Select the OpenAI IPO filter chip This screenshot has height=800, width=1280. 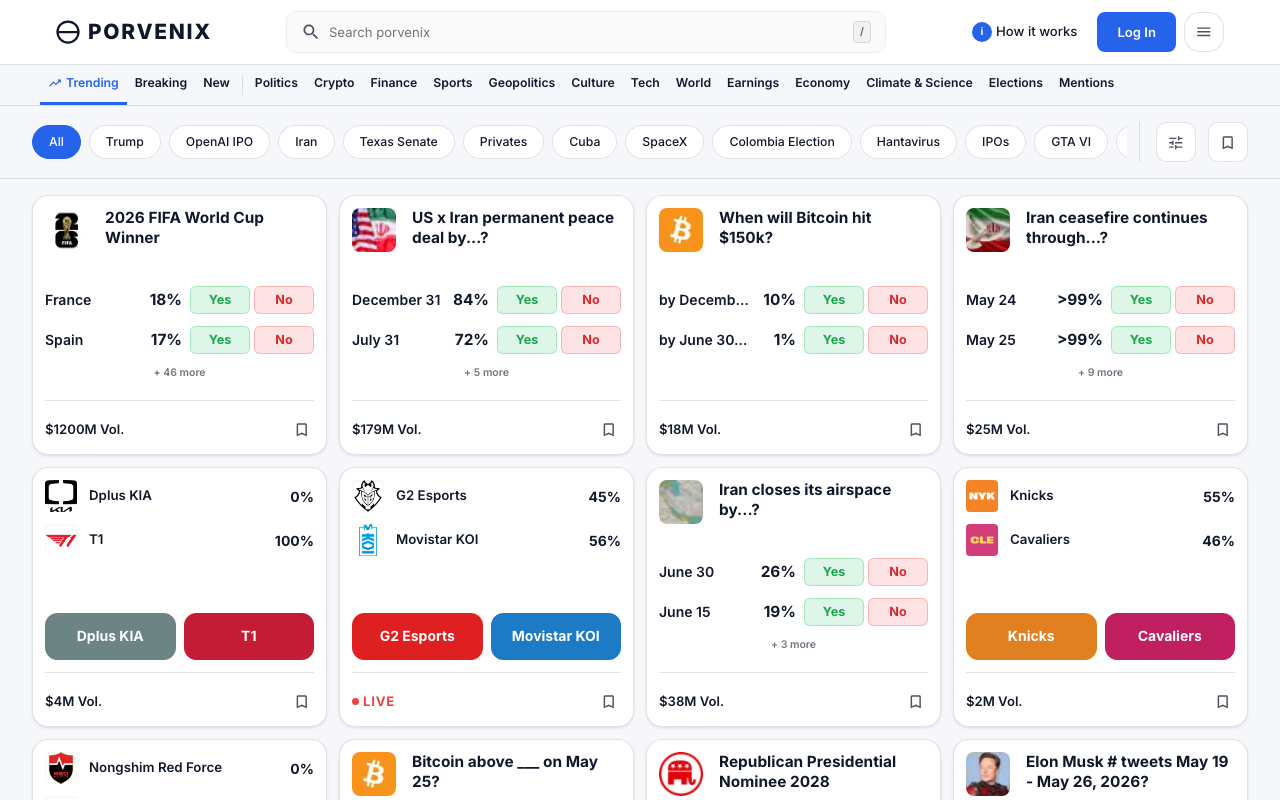point(219,142)
